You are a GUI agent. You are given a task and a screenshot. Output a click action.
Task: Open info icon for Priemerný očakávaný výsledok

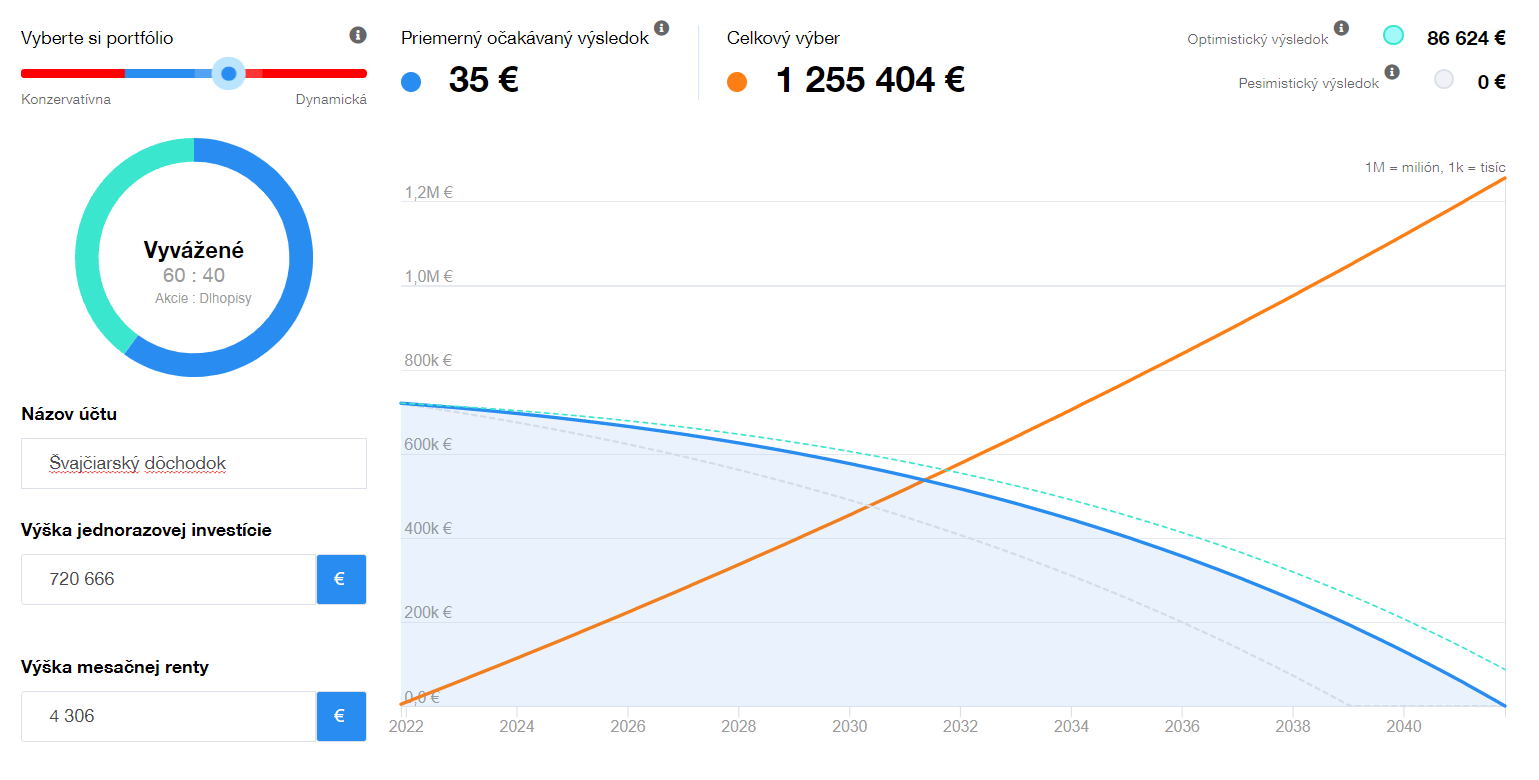coord(661,28)
